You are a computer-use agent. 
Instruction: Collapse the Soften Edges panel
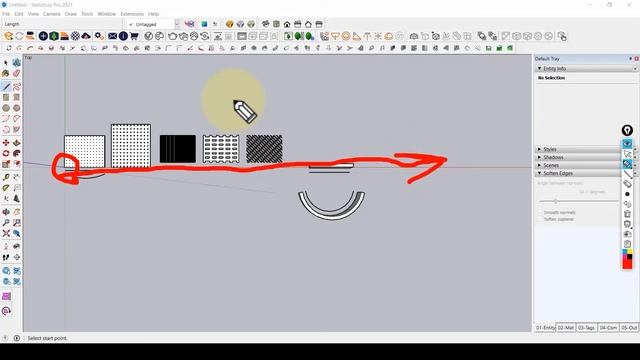540,173
